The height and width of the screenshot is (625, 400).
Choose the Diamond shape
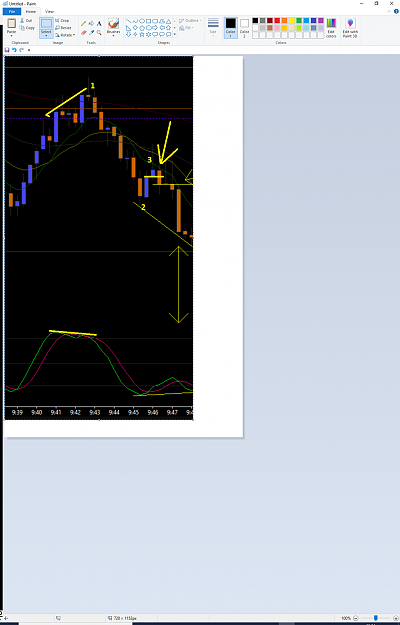135,28
